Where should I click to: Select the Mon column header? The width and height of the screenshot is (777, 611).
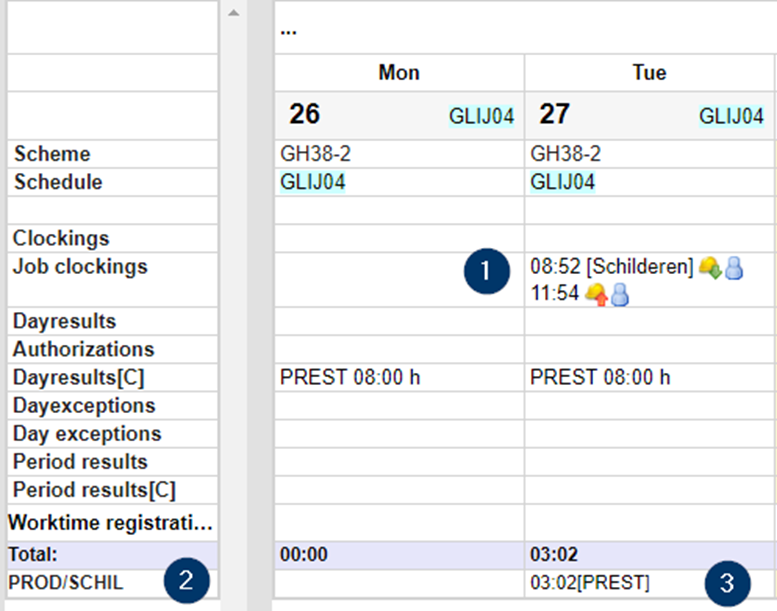pyautogui.click(x=399, y=73)
